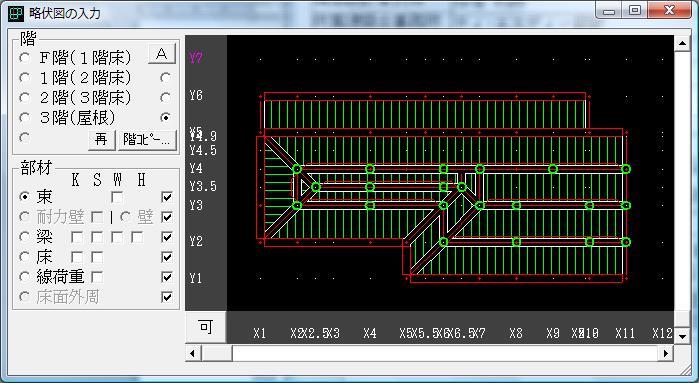
Task: Select the 線荷重 line load option
Action: click(25, 277)
